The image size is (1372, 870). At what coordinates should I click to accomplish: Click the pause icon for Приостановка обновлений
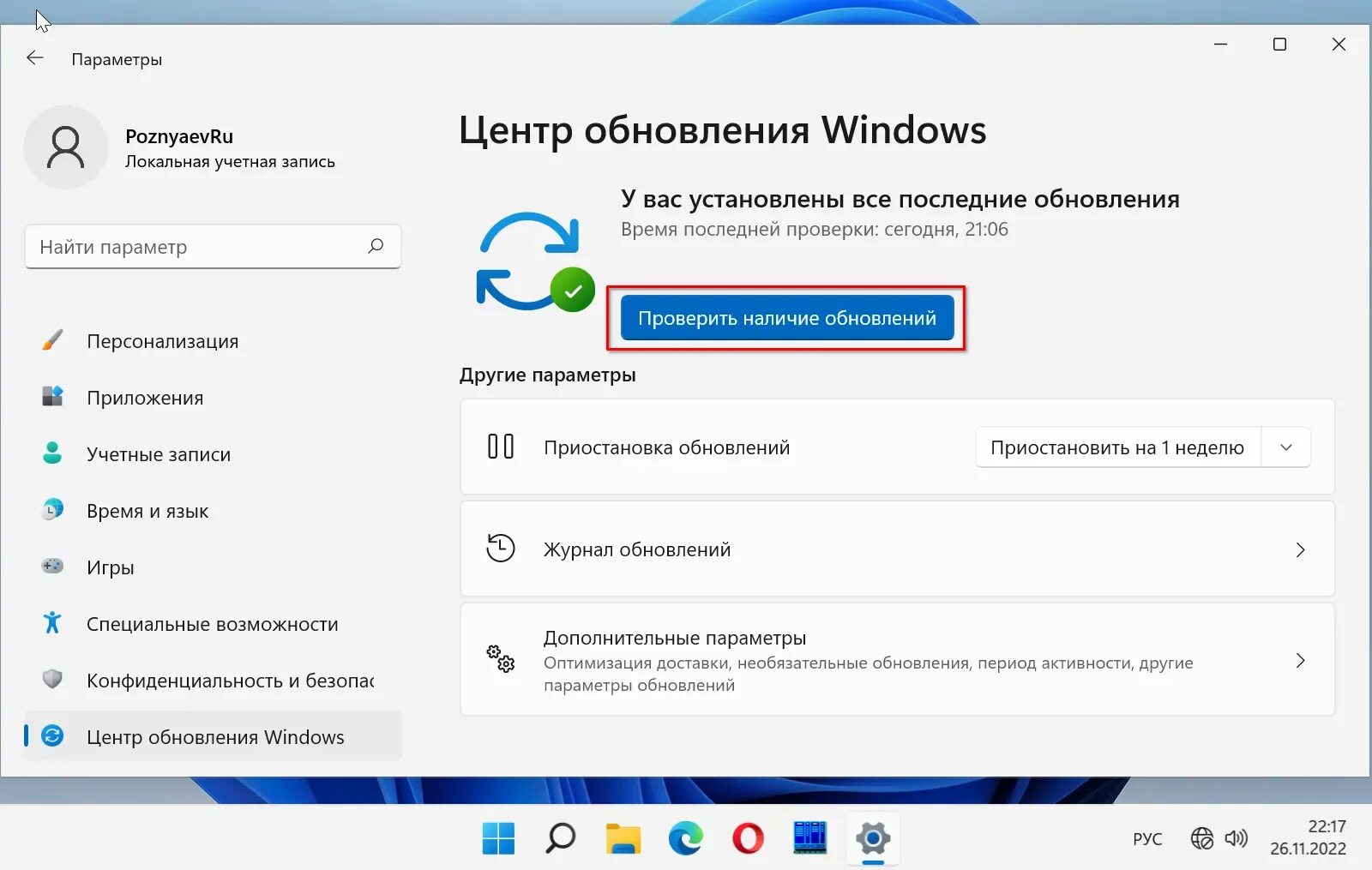pos(501,447)
